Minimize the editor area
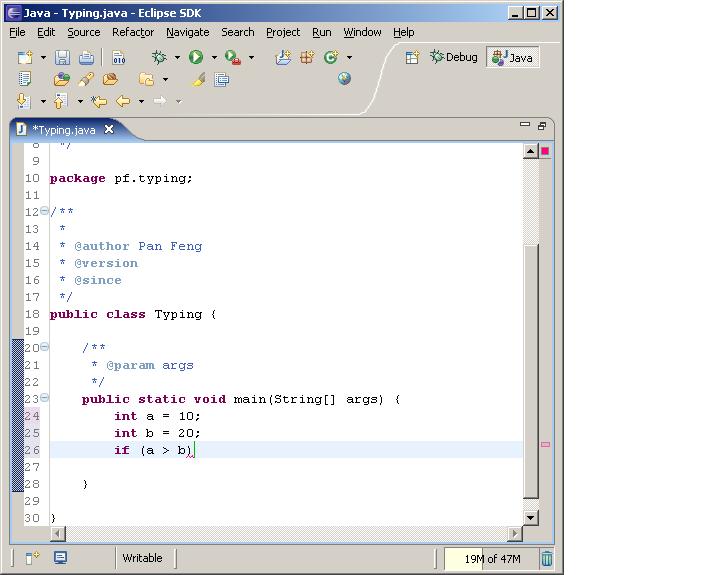Viewport: 711px width, 575px height. click(525, 124)
